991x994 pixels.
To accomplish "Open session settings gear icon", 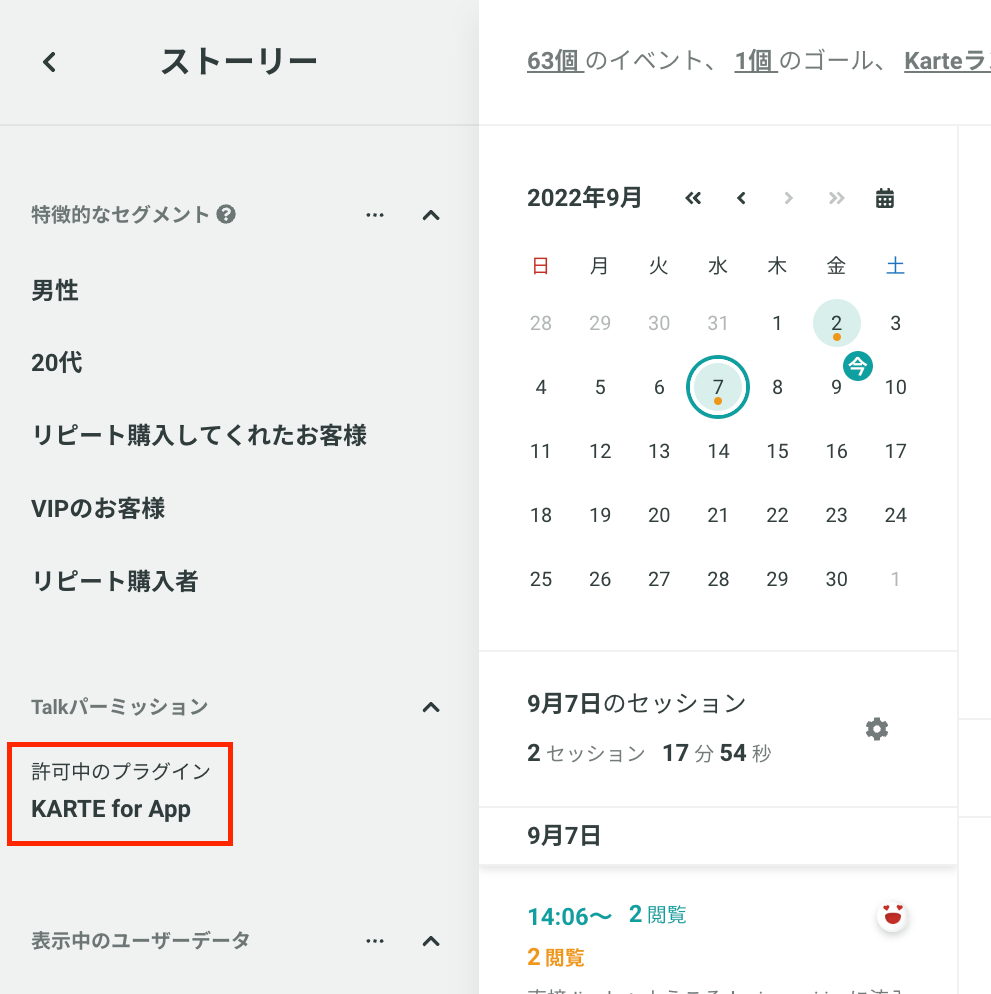I will tap(877, 729).
